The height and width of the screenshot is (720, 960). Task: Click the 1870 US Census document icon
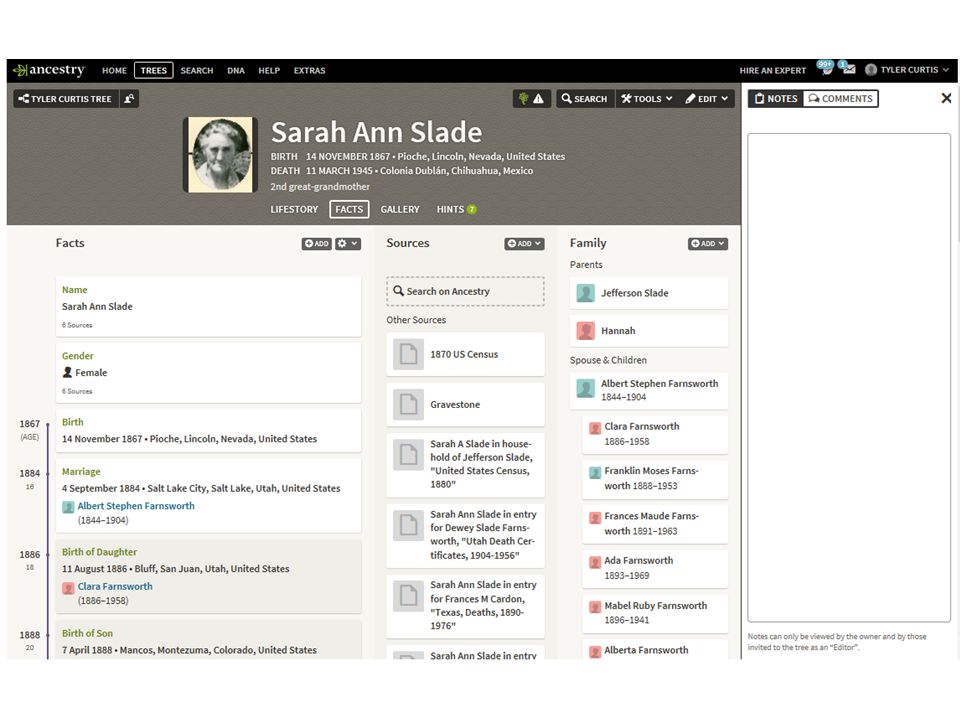pyautogui.click(x=408, y=354)
